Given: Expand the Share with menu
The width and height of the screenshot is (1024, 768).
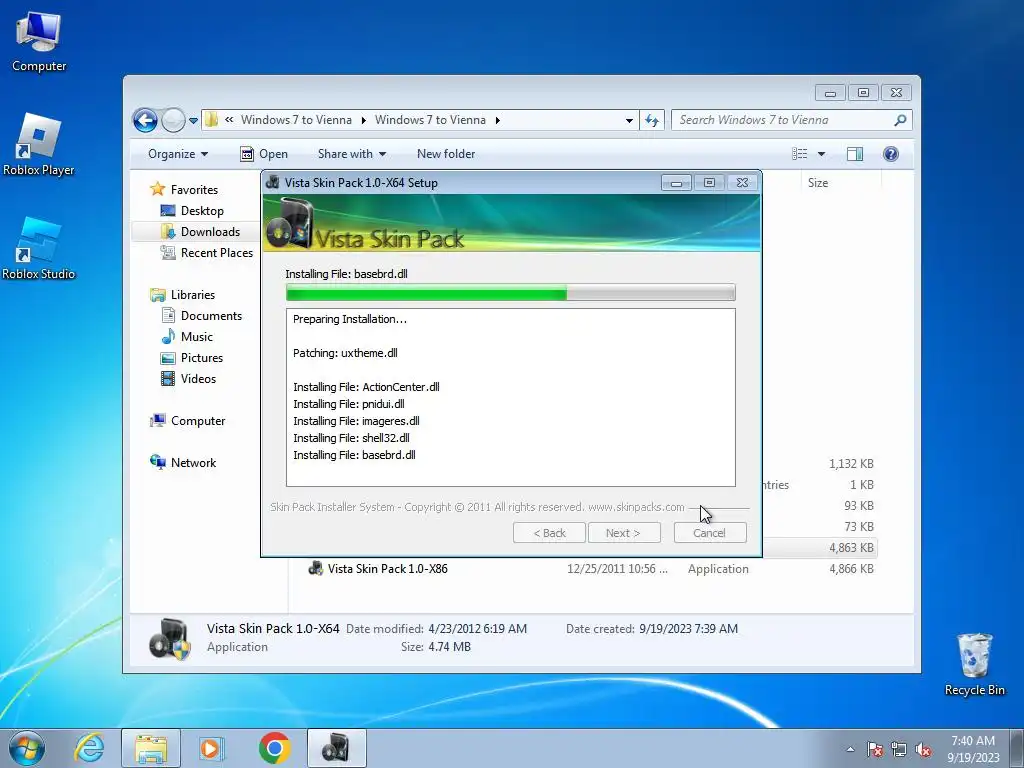Looking at the screenshot, I should tap(351, 154).
